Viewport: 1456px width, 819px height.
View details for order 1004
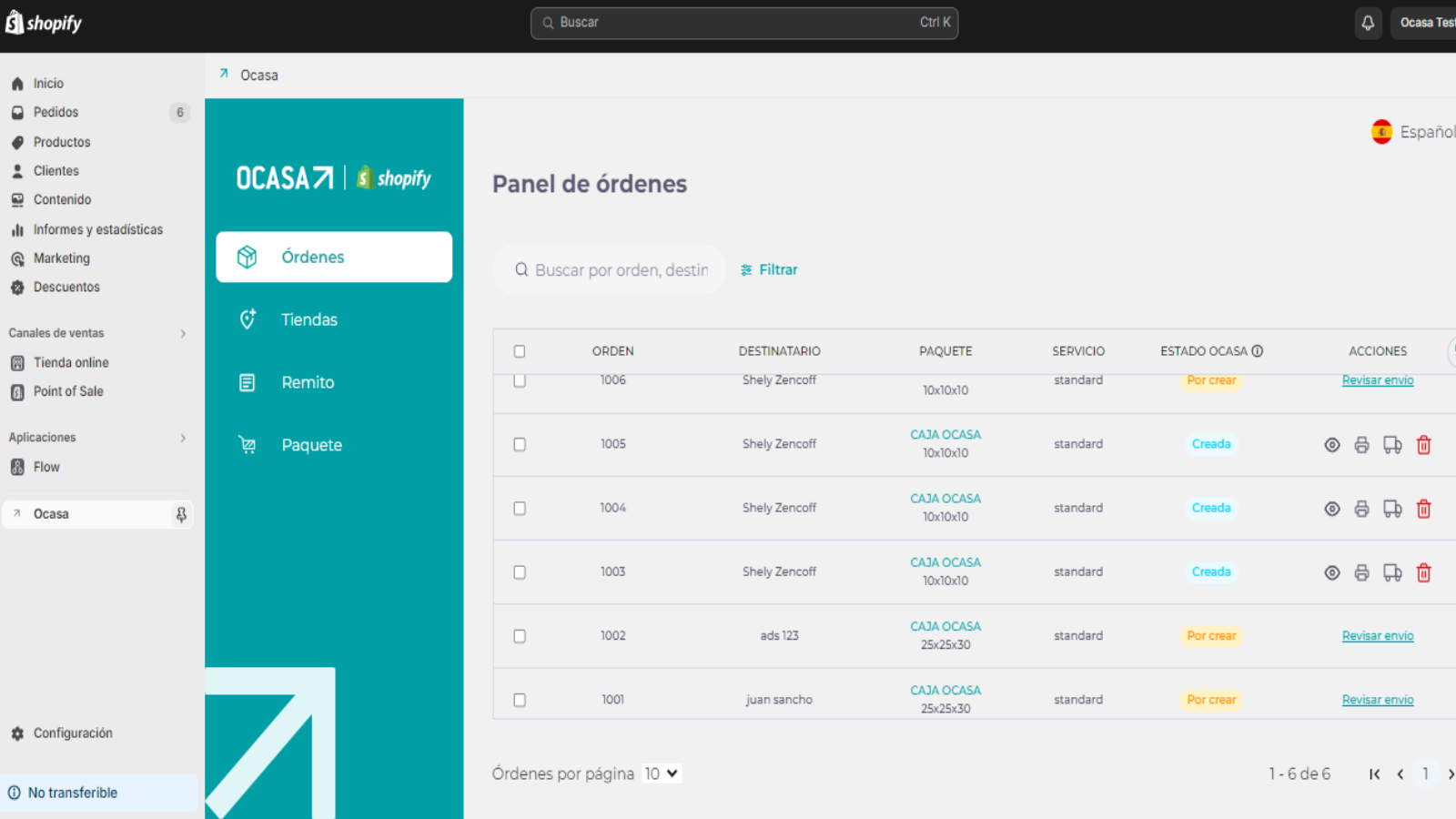click(1332, 509)
